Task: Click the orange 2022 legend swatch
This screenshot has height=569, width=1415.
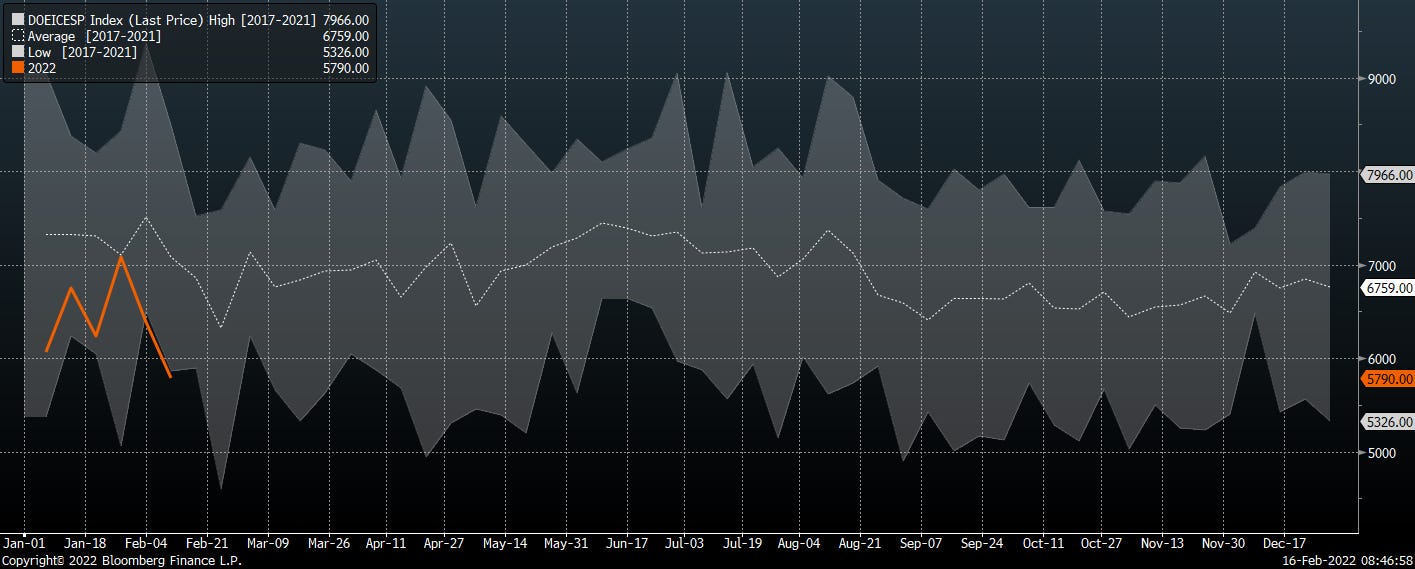Action: click(17, 68)
